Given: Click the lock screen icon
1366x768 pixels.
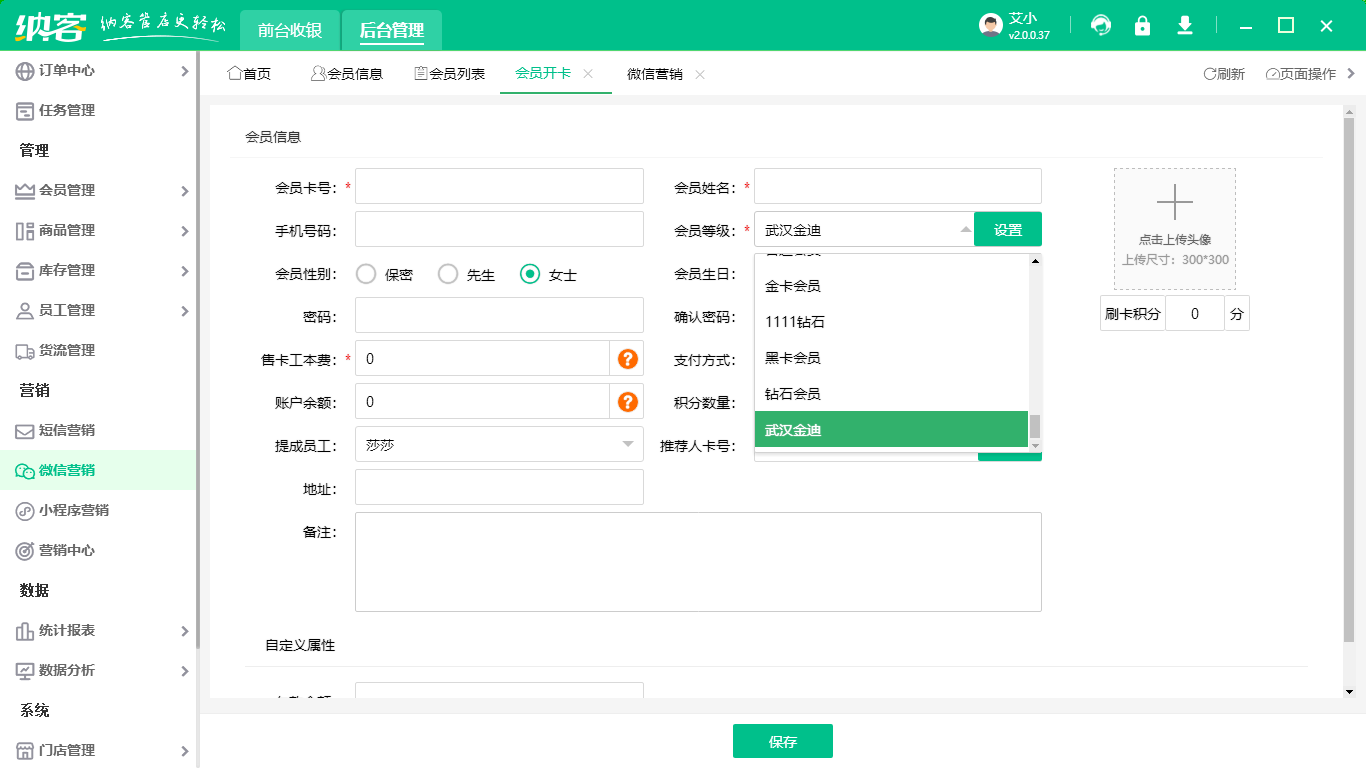Looking at the screenshot, I should [1142, 25].
